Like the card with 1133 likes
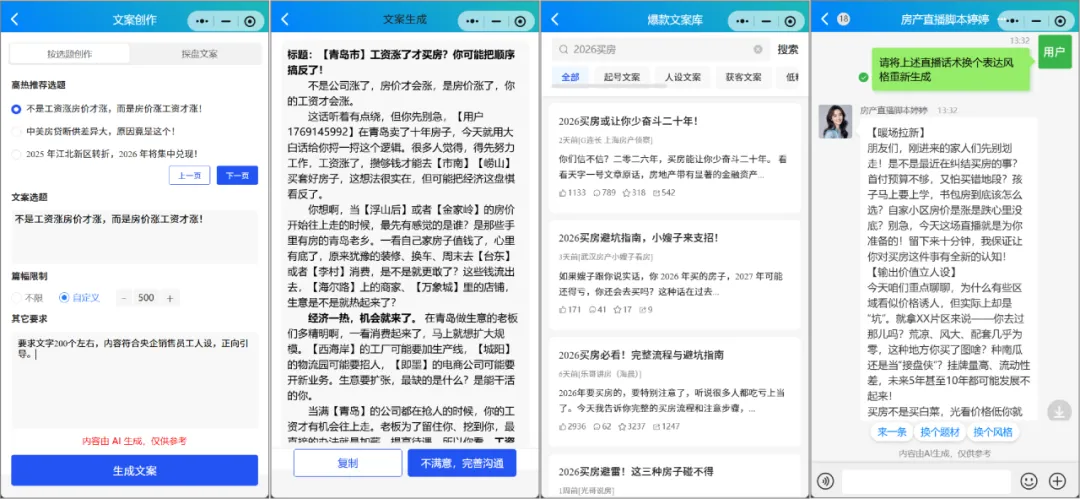 point(563,192)
